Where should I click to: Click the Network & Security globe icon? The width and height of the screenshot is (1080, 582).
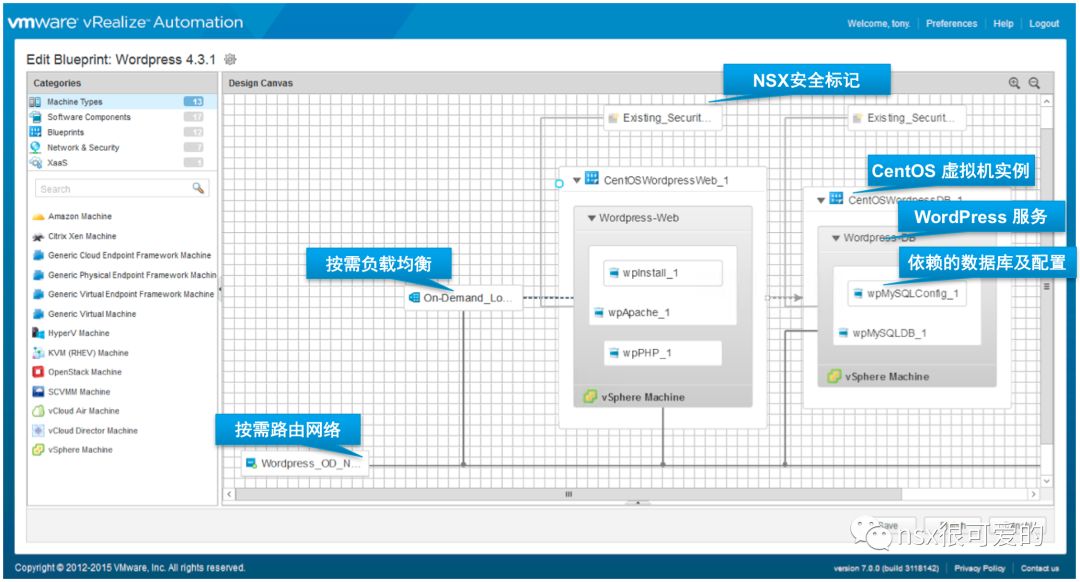tap(35, 147)
